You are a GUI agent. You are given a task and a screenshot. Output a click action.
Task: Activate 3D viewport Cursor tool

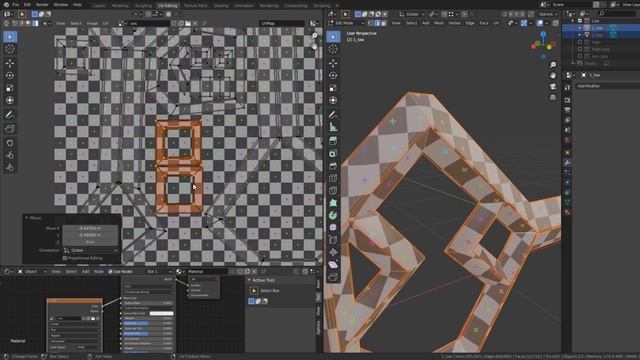[333, 49]
